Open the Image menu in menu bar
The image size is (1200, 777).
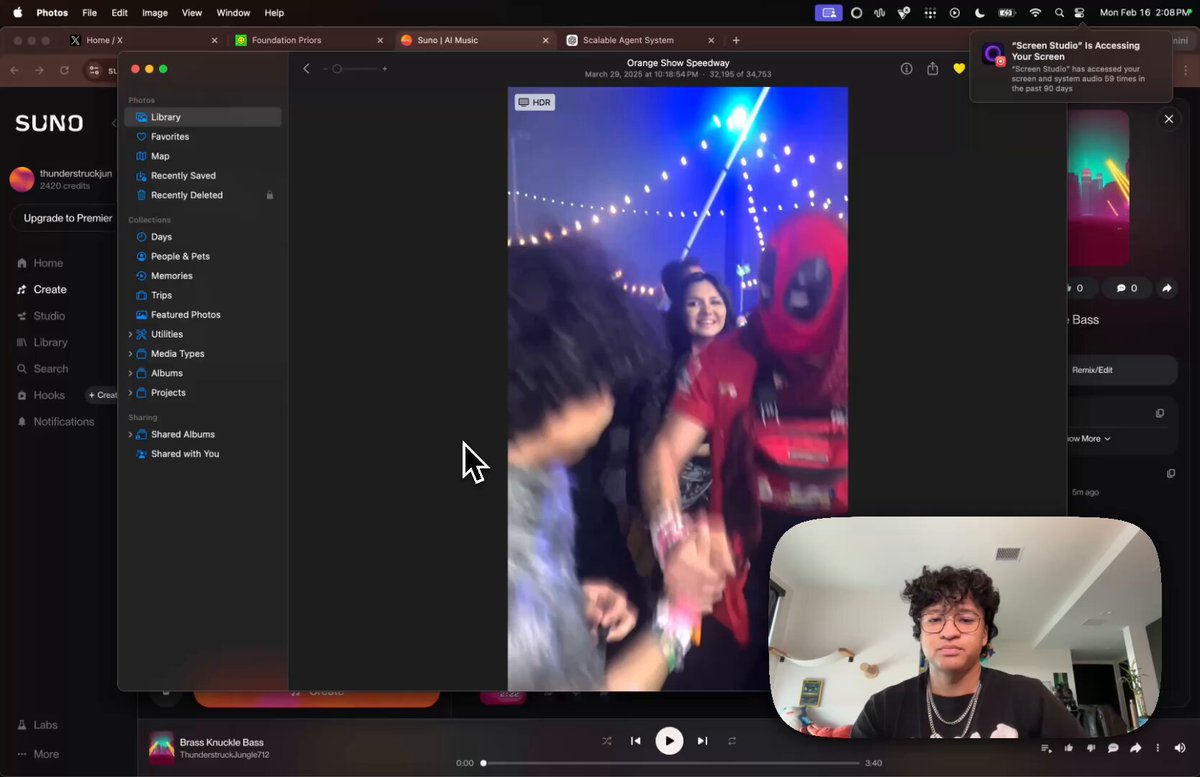(x=155, y=13)
